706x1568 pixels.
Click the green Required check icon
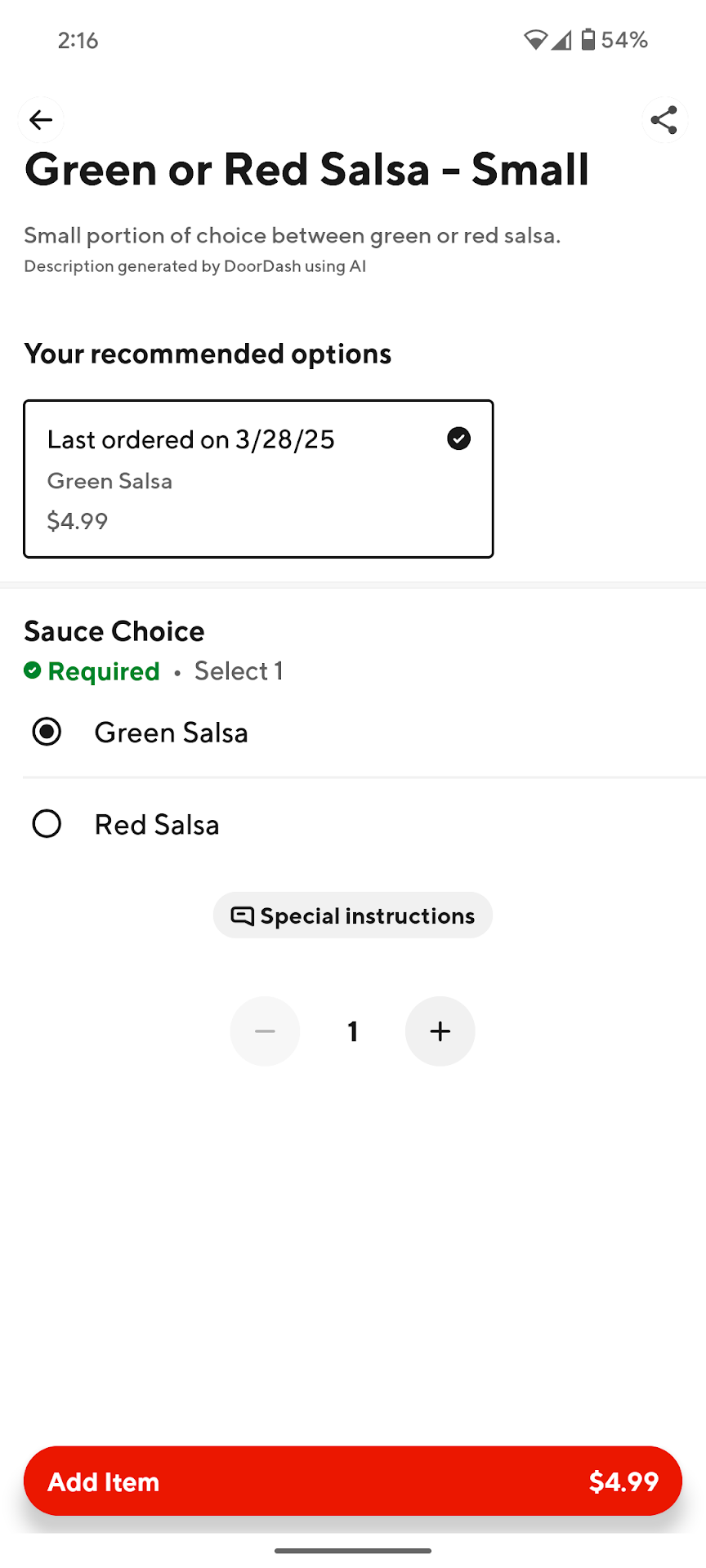point(33,670)
